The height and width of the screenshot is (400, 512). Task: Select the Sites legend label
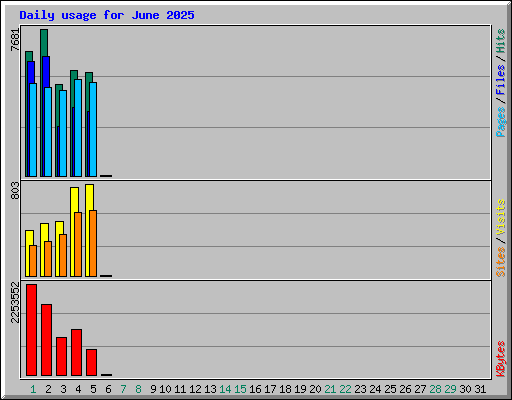pyautogui.click(x=500, y=262)
